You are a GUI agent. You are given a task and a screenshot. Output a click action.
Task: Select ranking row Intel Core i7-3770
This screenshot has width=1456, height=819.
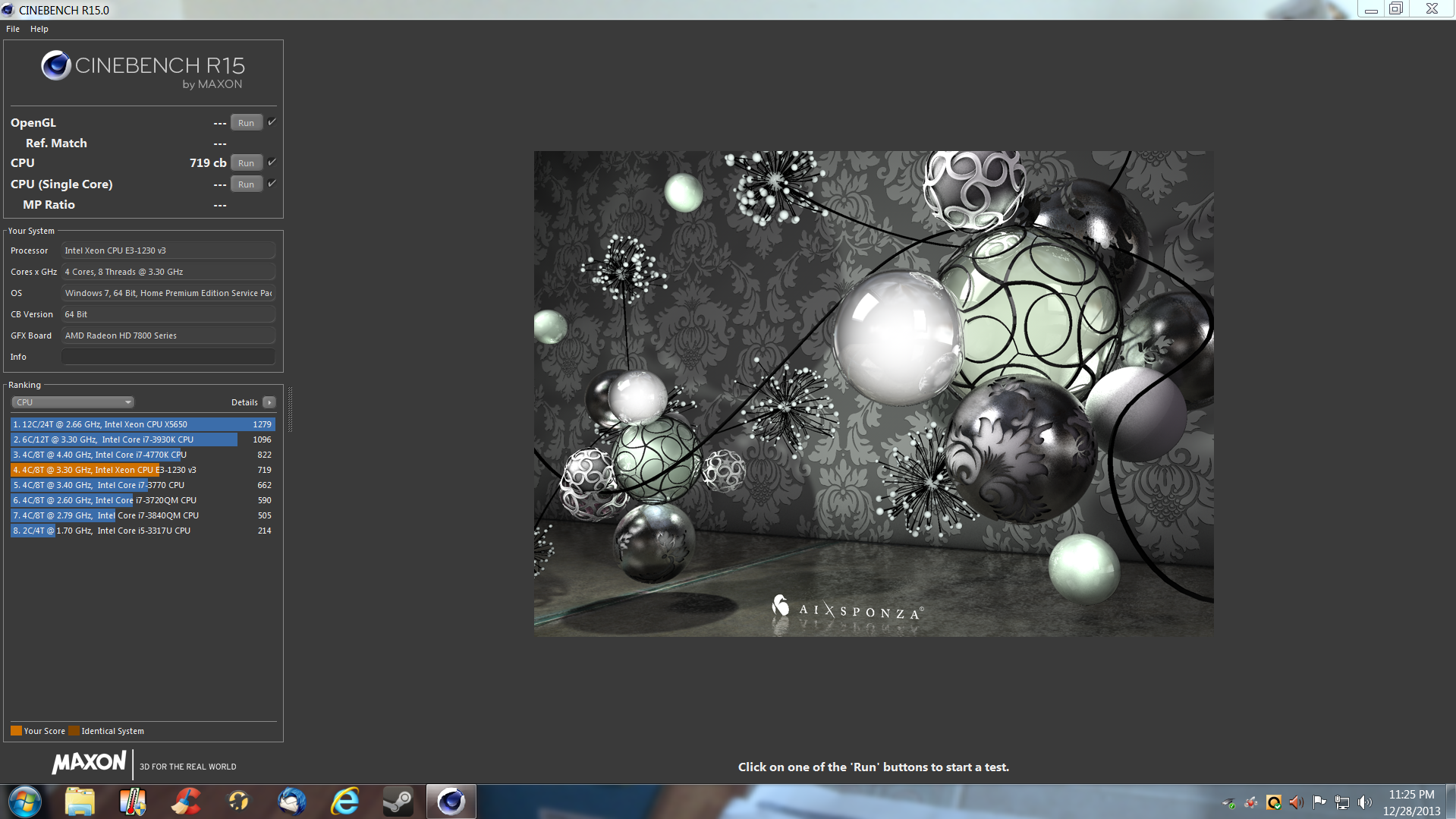[x=143, y=485]
